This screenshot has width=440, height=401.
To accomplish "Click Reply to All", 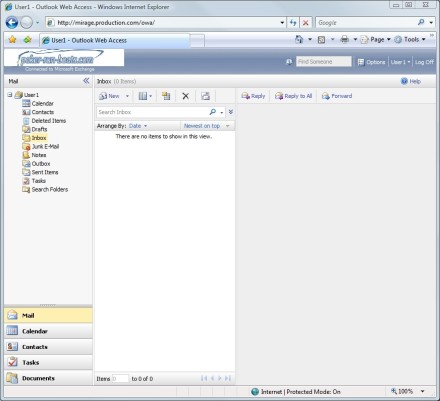I will [293, 96].
